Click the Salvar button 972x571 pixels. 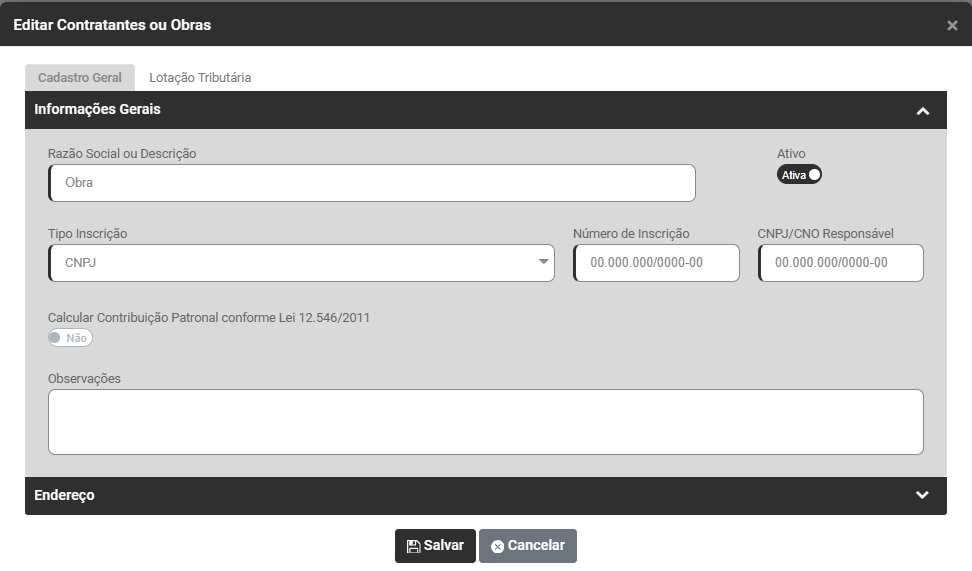[x=435, y=546]
